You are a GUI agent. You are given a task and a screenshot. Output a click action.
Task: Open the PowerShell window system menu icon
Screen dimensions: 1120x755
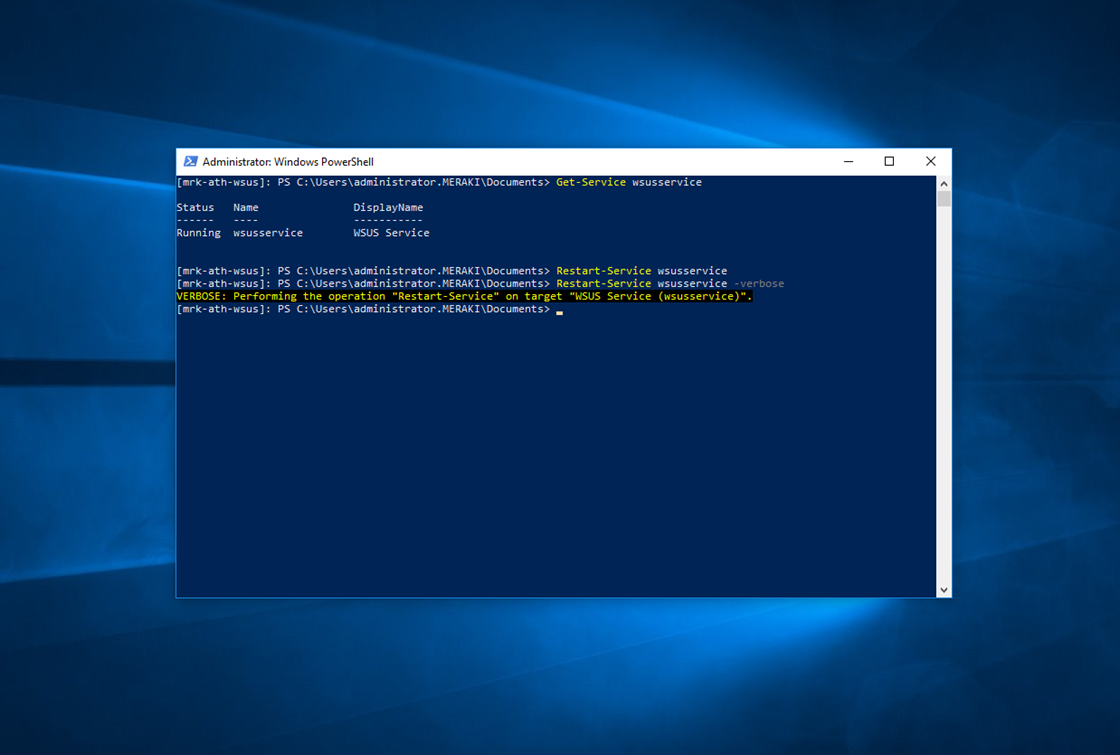point(190,161)
